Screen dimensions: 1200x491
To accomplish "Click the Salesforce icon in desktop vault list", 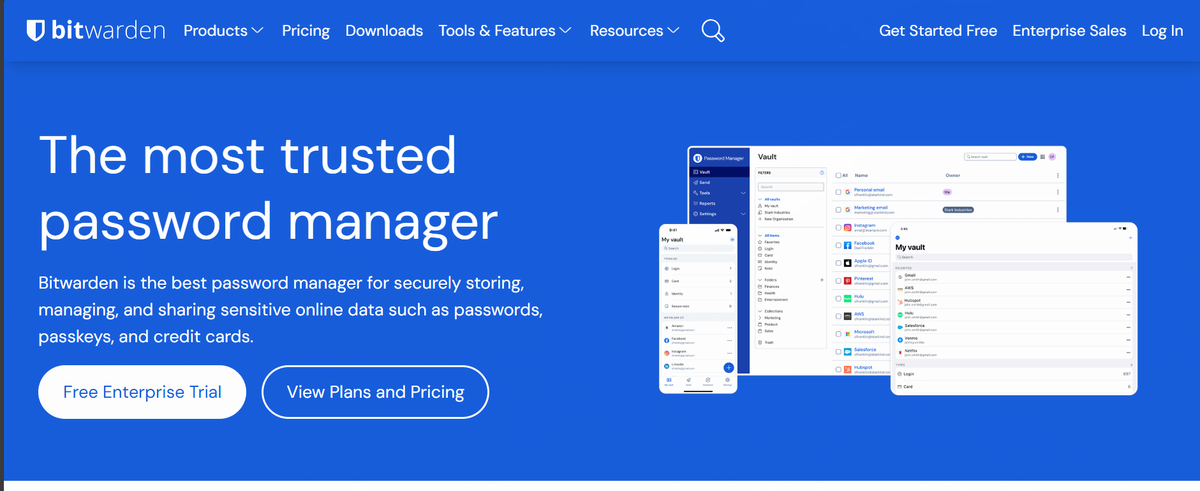I will pyautogui.click(x=847, y=352).
